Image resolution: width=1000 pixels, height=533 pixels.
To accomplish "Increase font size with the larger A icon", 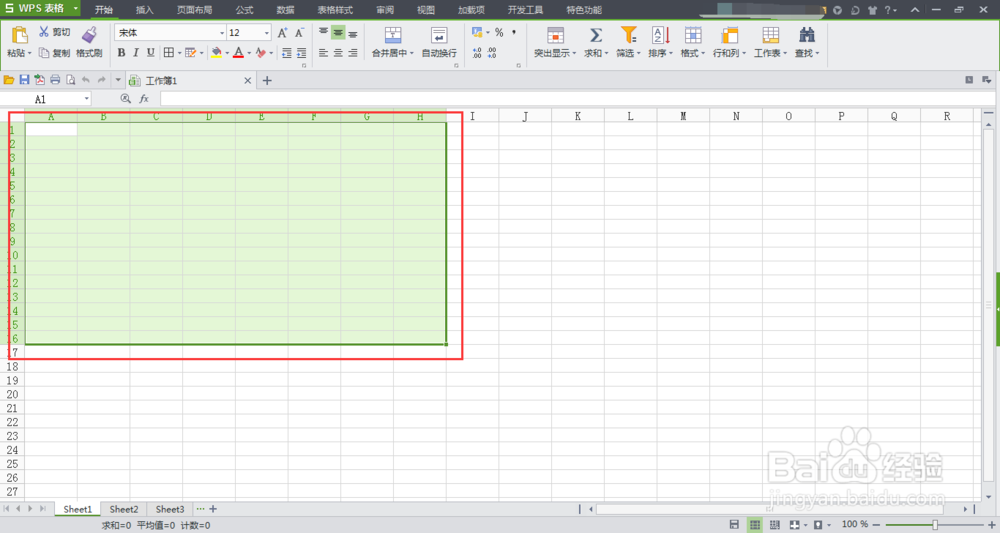I will (283, 33).
